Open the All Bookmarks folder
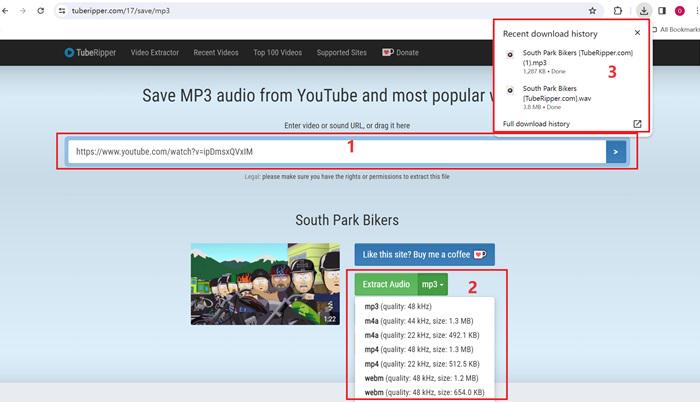Screen dimensions: 700x402 [x=676, y=29]
